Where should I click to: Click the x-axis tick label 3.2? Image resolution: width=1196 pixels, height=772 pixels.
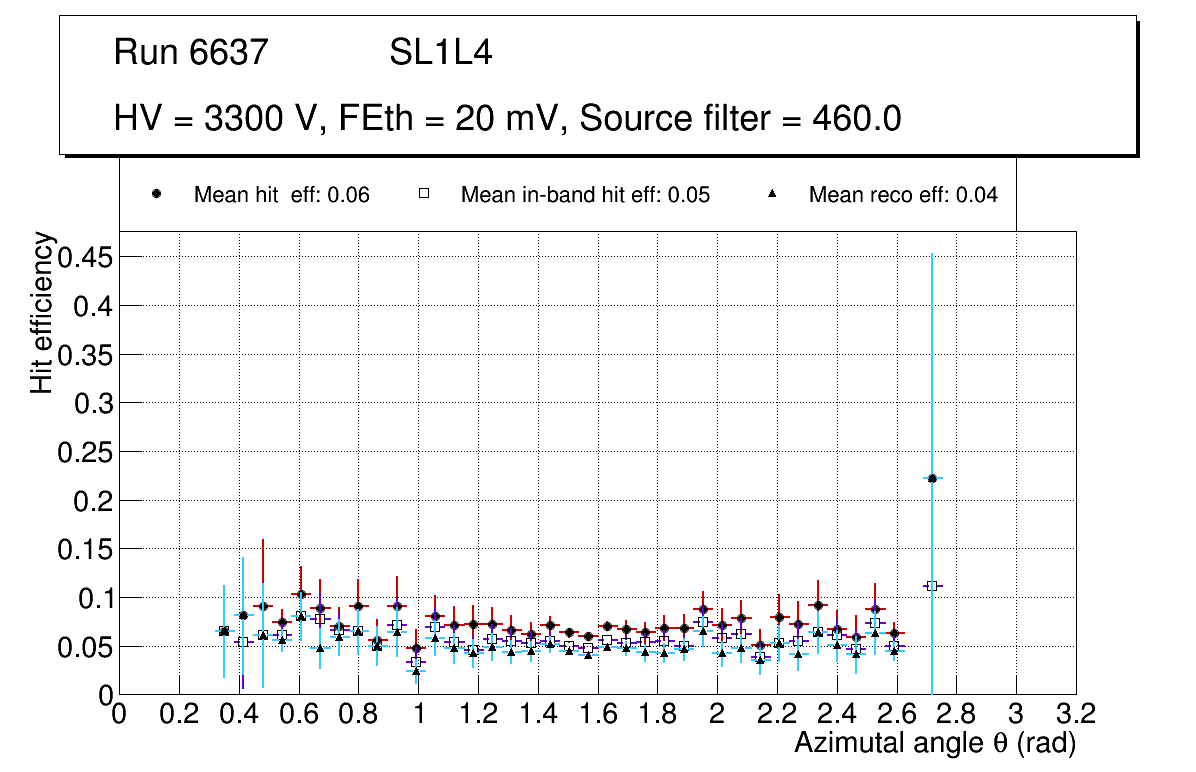click(1075, 714)
